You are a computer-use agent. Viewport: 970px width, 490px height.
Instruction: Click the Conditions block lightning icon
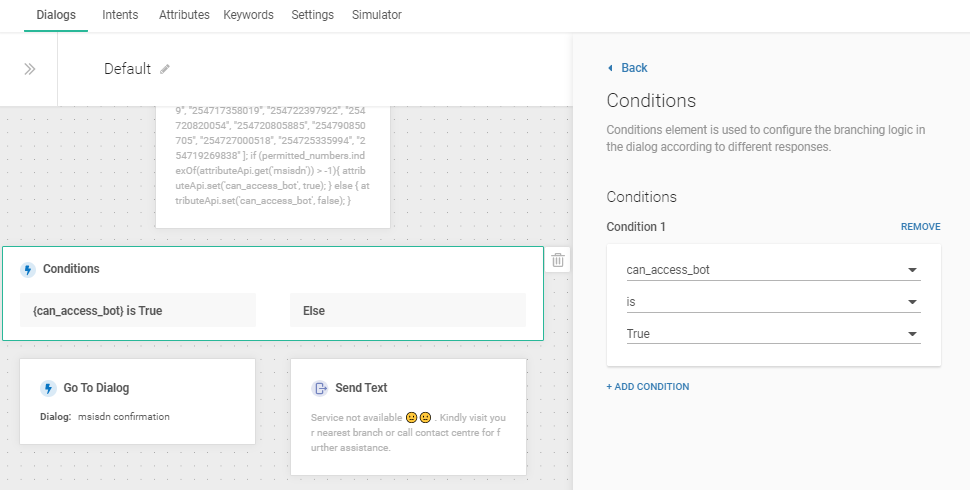pyautogui.click(x=28, y=270)
